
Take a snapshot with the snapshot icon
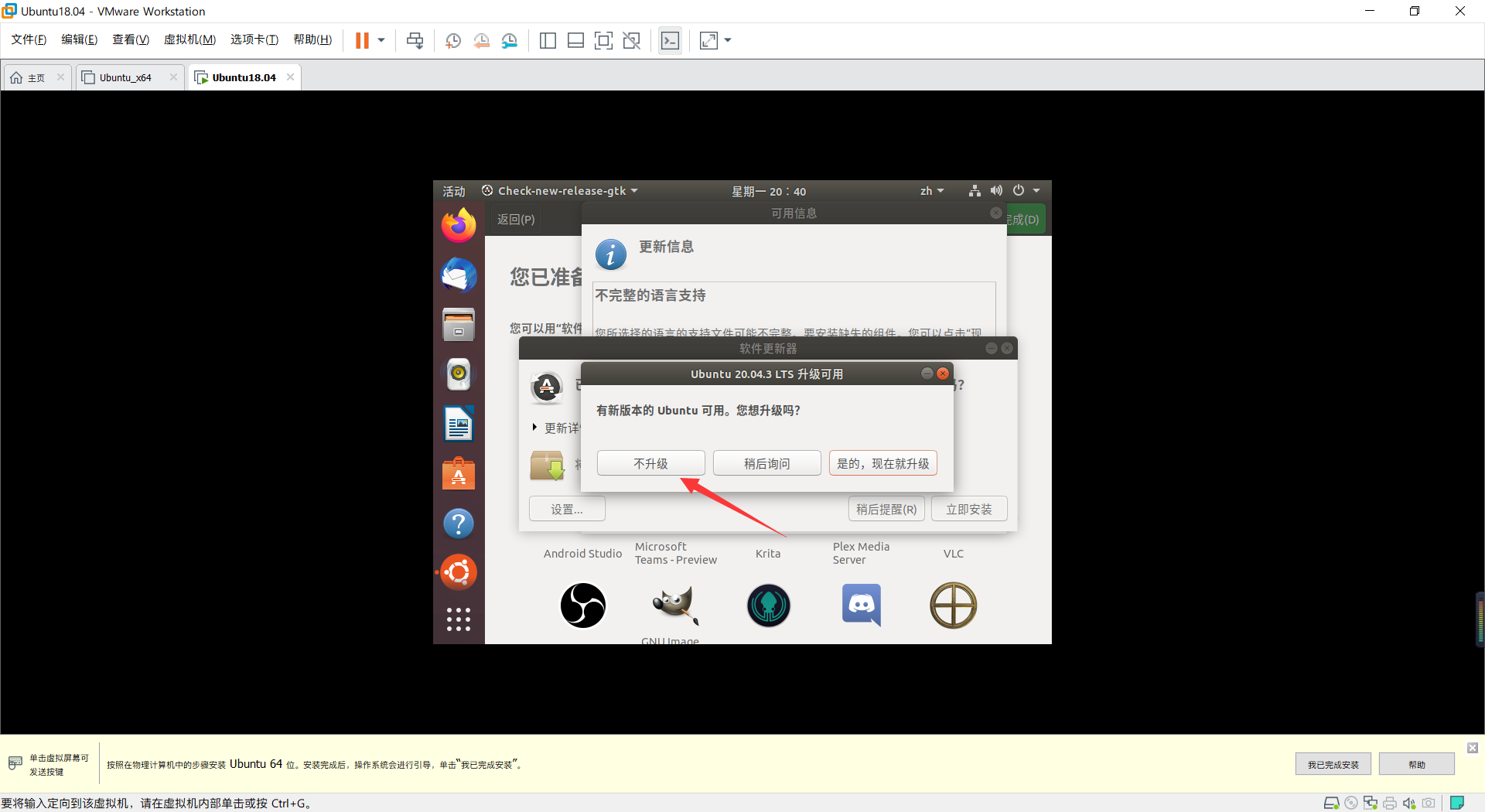[x=453, y=40]
